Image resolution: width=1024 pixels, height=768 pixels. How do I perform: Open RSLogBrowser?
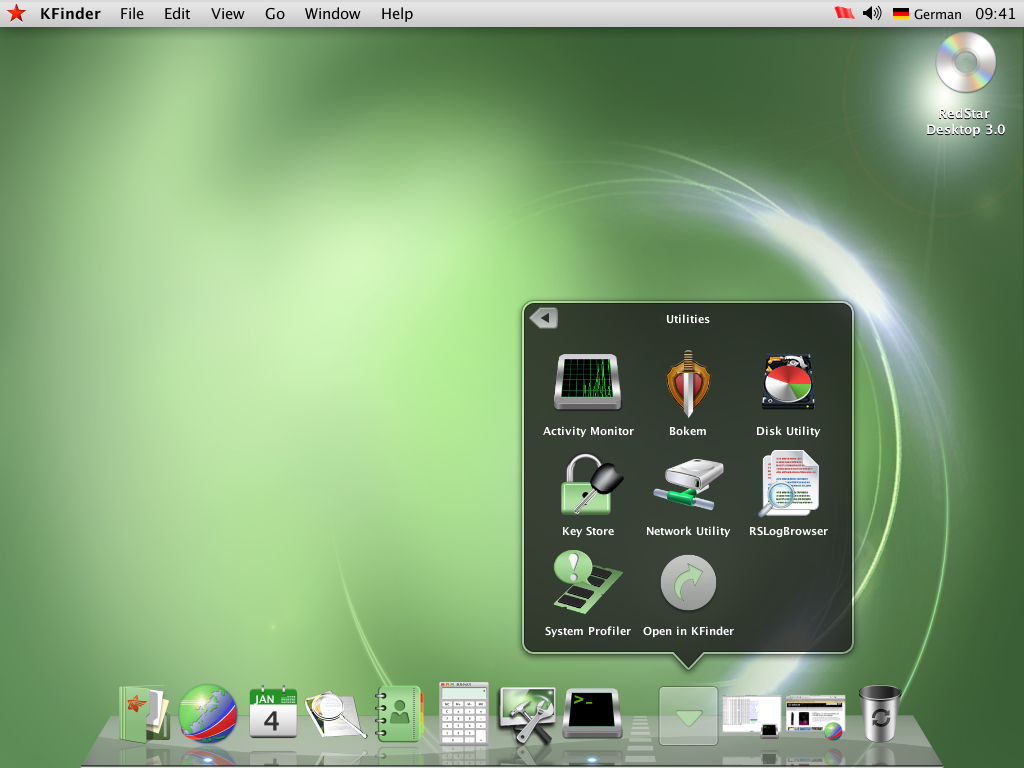pos(788,483)
